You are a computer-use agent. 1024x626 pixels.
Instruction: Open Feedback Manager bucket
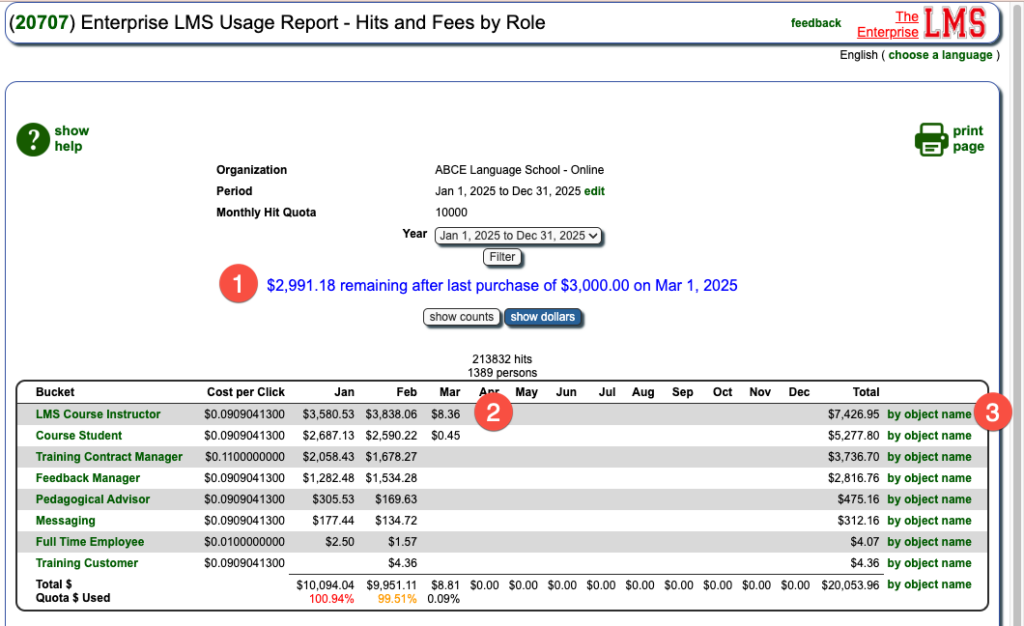point(88,478)
